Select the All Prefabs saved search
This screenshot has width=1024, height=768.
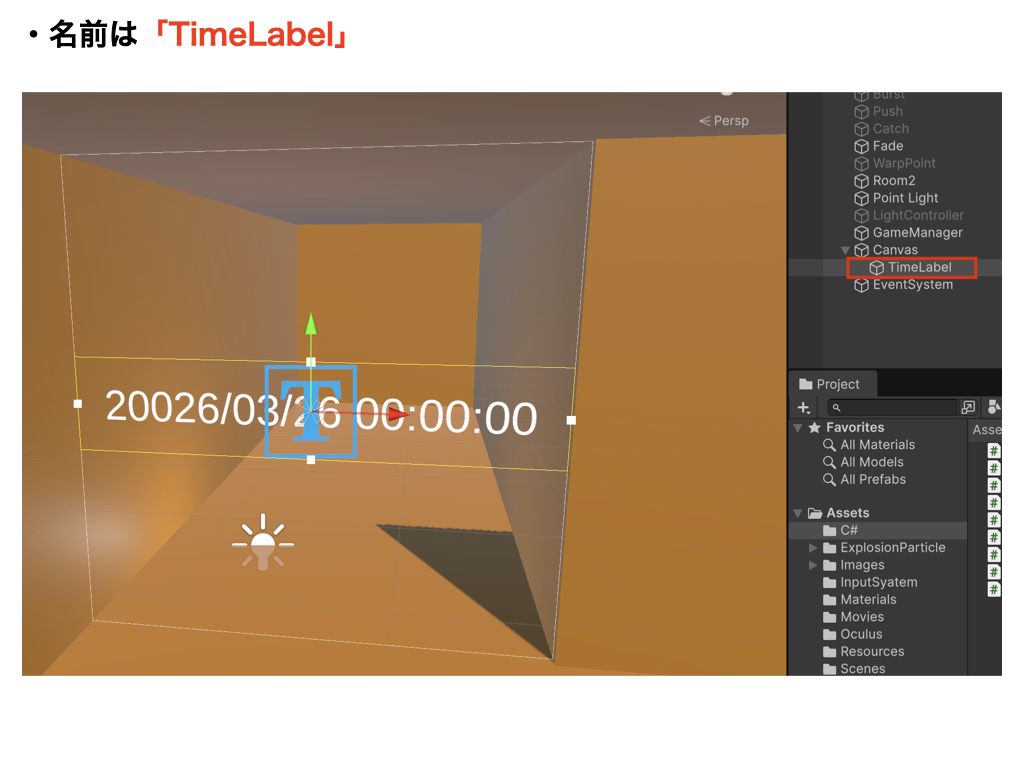pyautogui.click(x=872, y=479)
